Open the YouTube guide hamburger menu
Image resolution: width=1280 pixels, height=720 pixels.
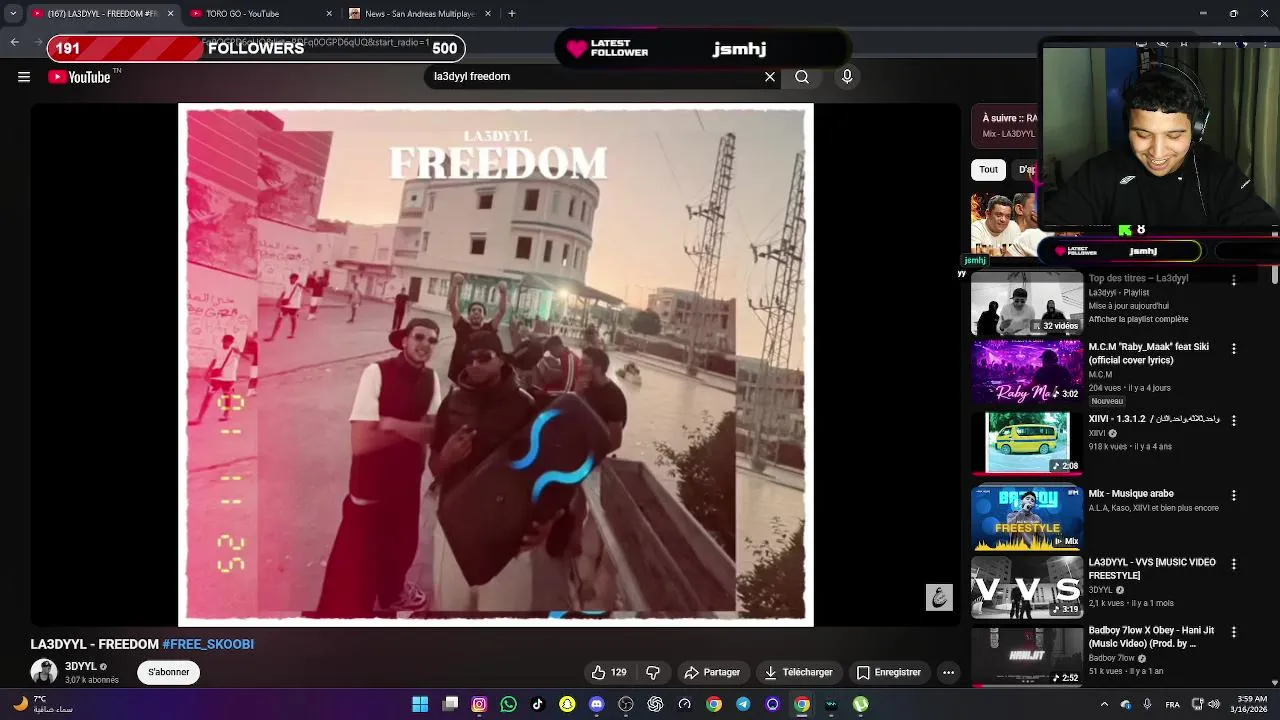(24, 77)
